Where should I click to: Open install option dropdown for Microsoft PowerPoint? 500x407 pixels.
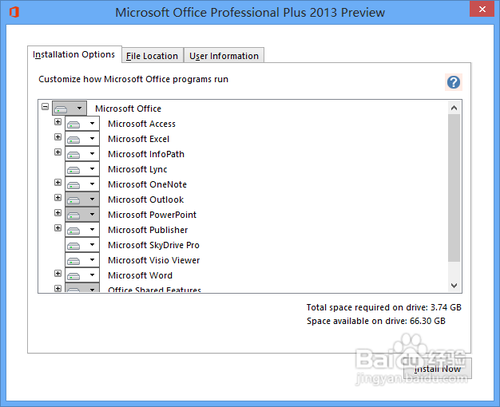(x=82, y=215)
